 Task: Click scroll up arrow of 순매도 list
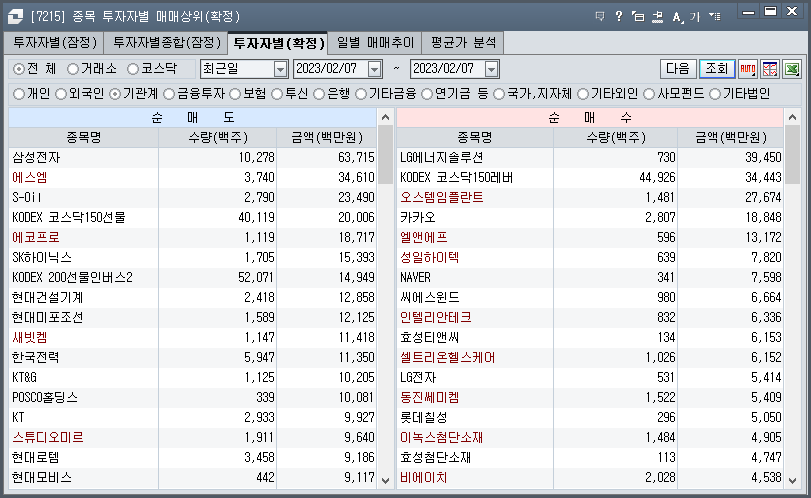pos(385,117)
